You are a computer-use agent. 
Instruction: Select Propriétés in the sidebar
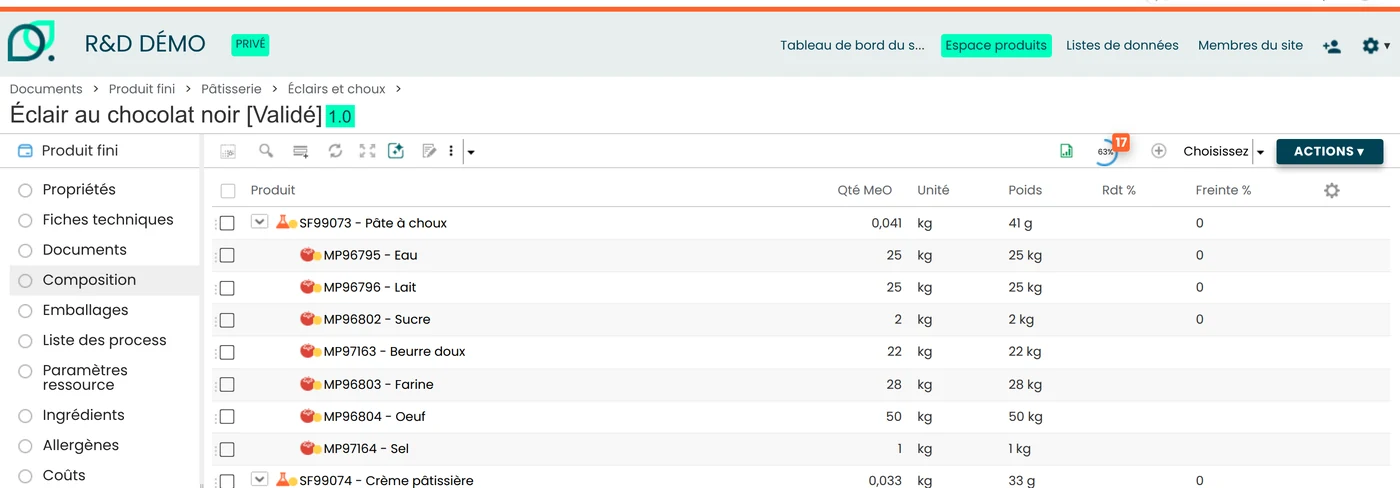(x=79, y=189)
